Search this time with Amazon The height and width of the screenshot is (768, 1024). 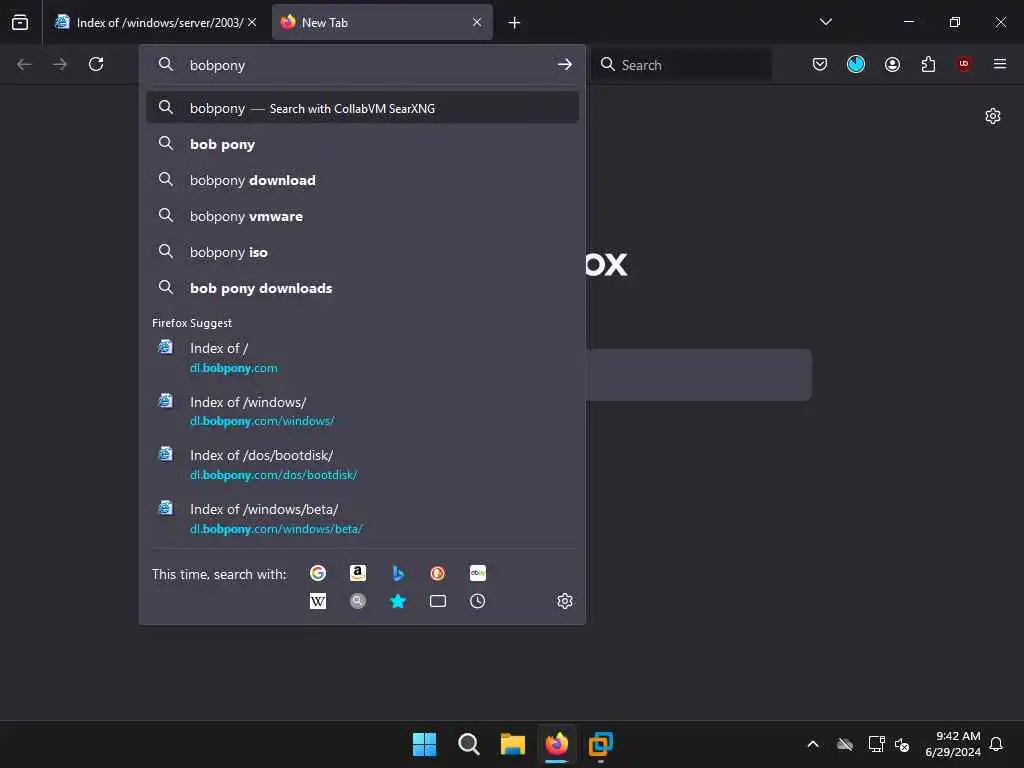point(358,573)
